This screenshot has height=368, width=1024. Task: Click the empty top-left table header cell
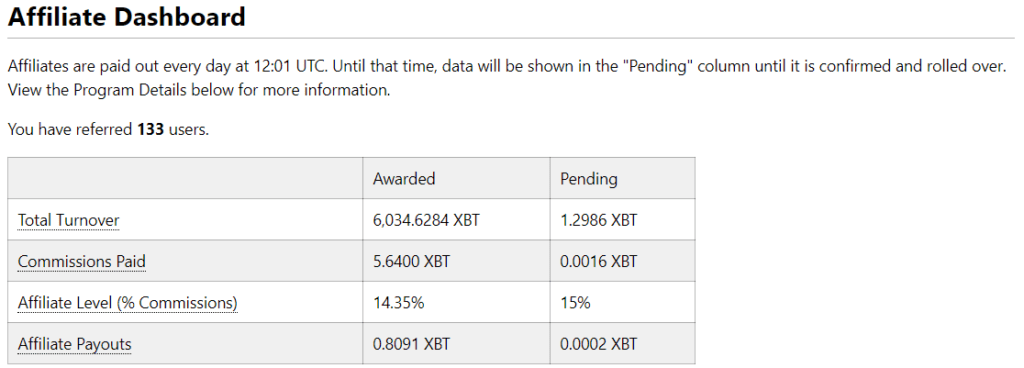click(x=185, y=178)
